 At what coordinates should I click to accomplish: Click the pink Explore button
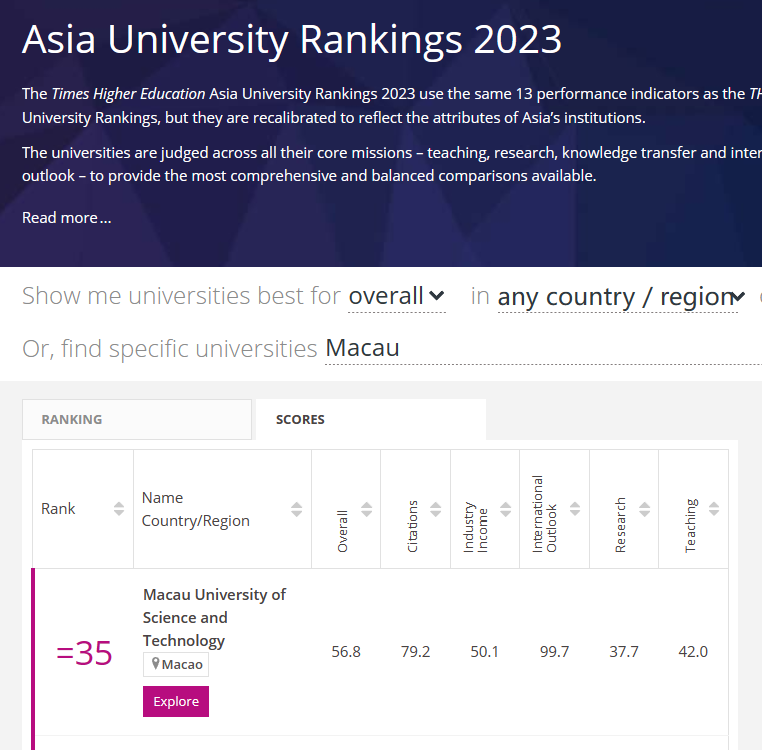pyautogui.click(x=176, y=701)
